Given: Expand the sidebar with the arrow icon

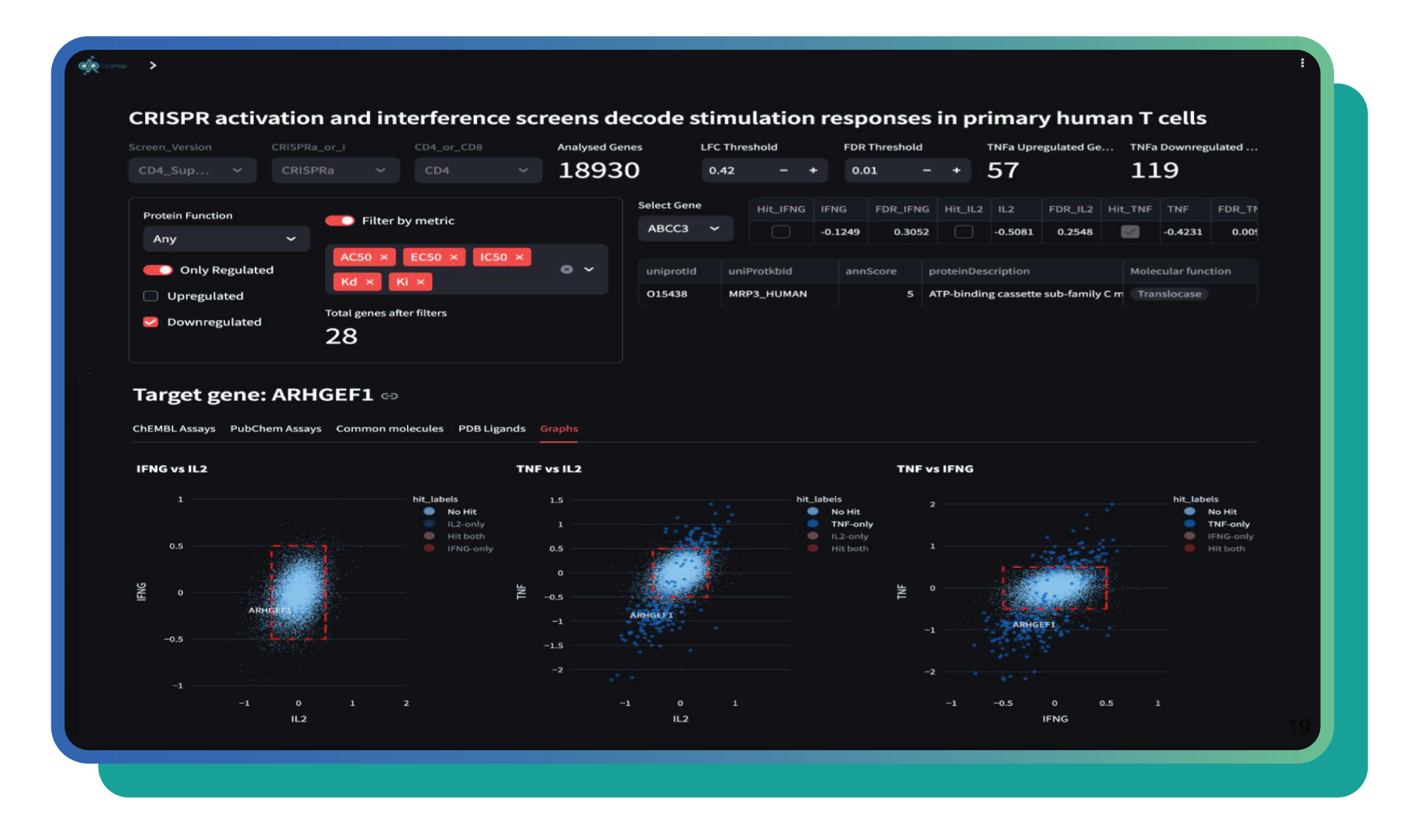Looking at the screenshot, I should tap(153, 65).
